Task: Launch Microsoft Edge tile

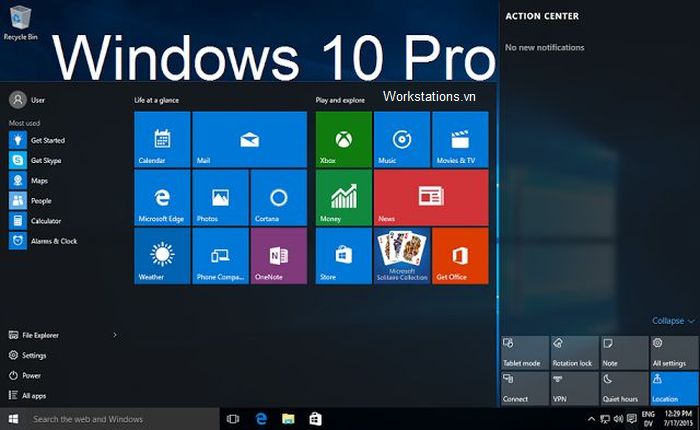Action: click(162, 197)
